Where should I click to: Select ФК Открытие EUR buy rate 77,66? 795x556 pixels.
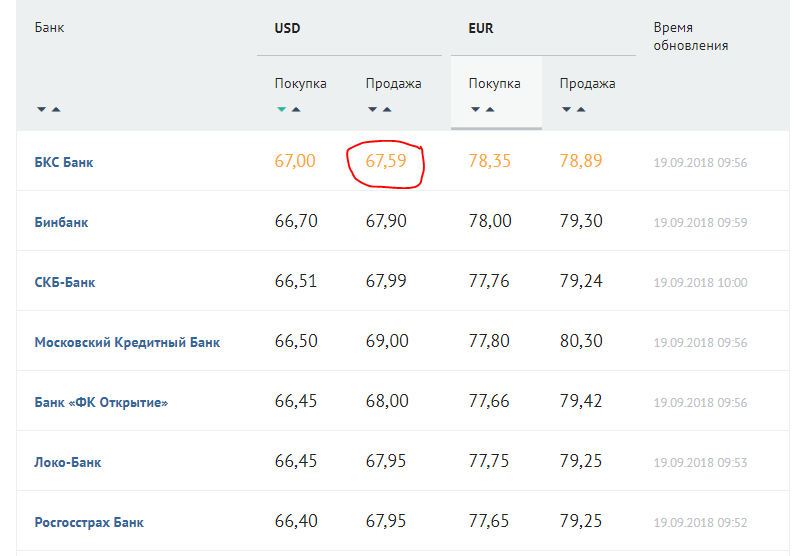click(489, 401)
